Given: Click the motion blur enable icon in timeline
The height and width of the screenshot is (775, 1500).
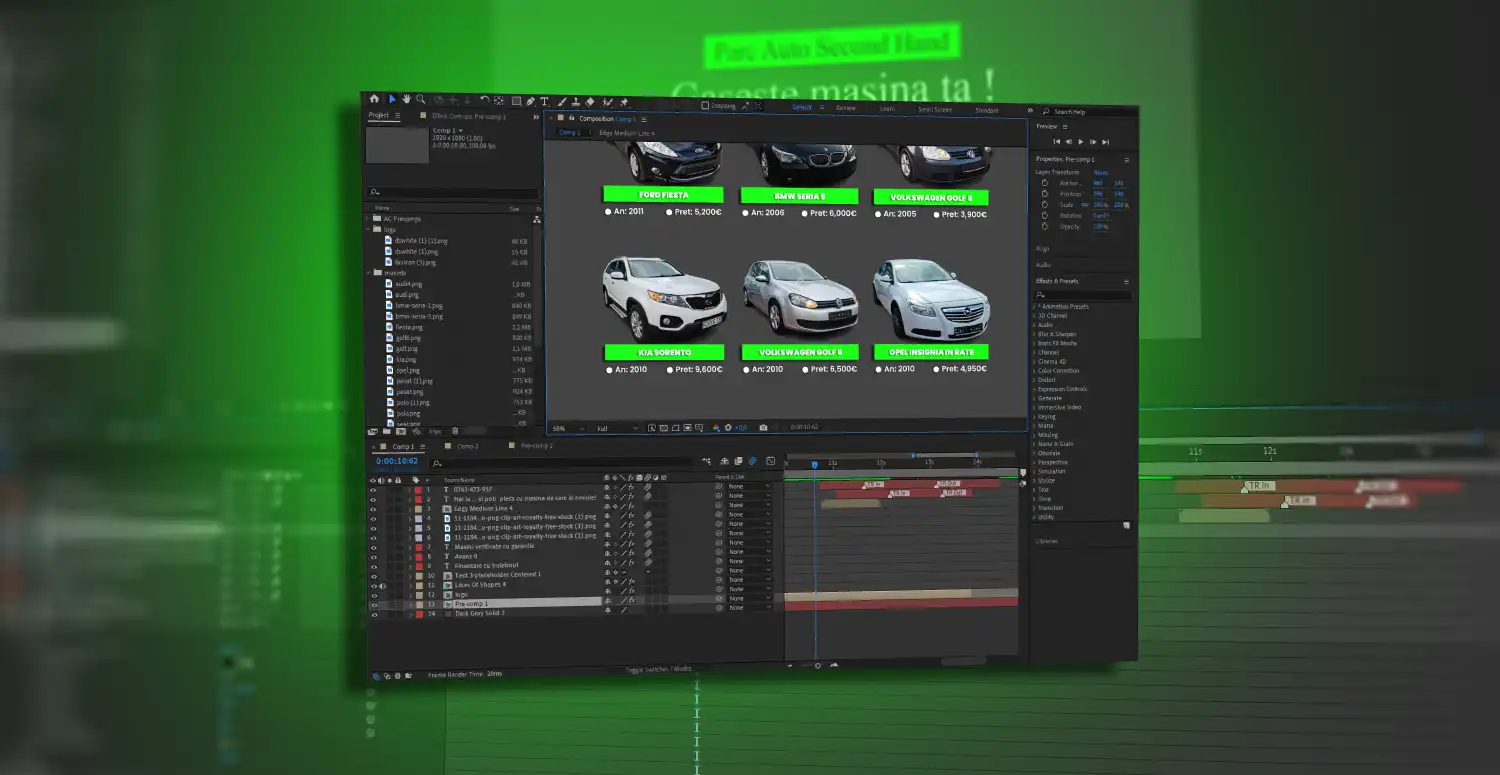Looking at the screenshot, I should point(753,461).
